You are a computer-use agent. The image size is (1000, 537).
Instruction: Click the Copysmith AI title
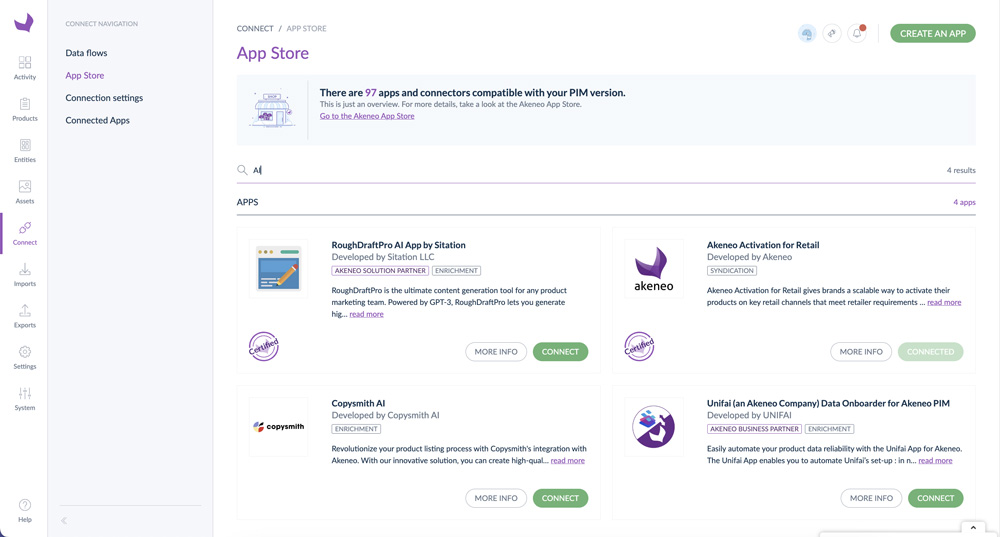pyautogui.click(x=358, y=403)
